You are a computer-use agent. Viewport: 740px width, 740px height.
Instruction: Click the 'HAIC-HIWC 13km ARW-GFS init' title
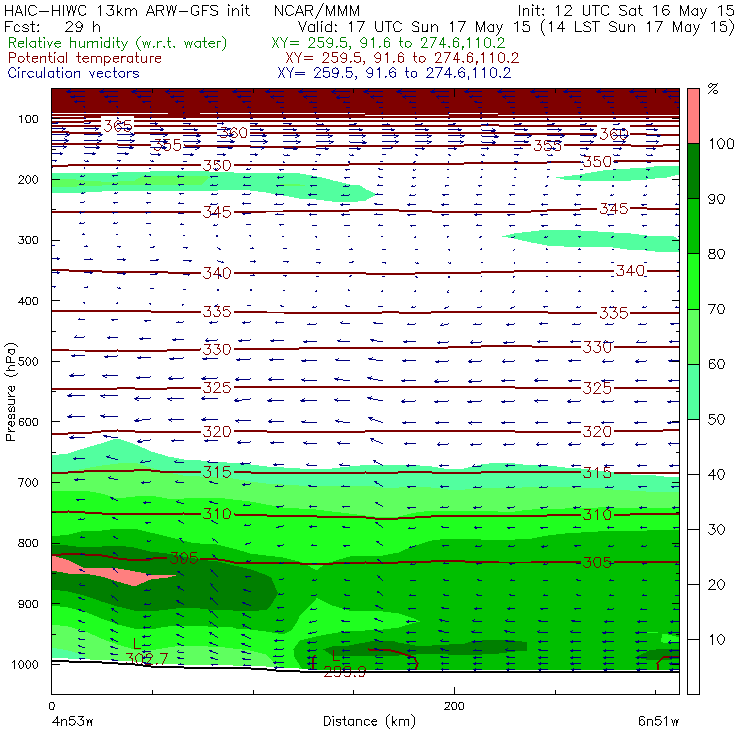pyautogui.click(x=127, y=10)
